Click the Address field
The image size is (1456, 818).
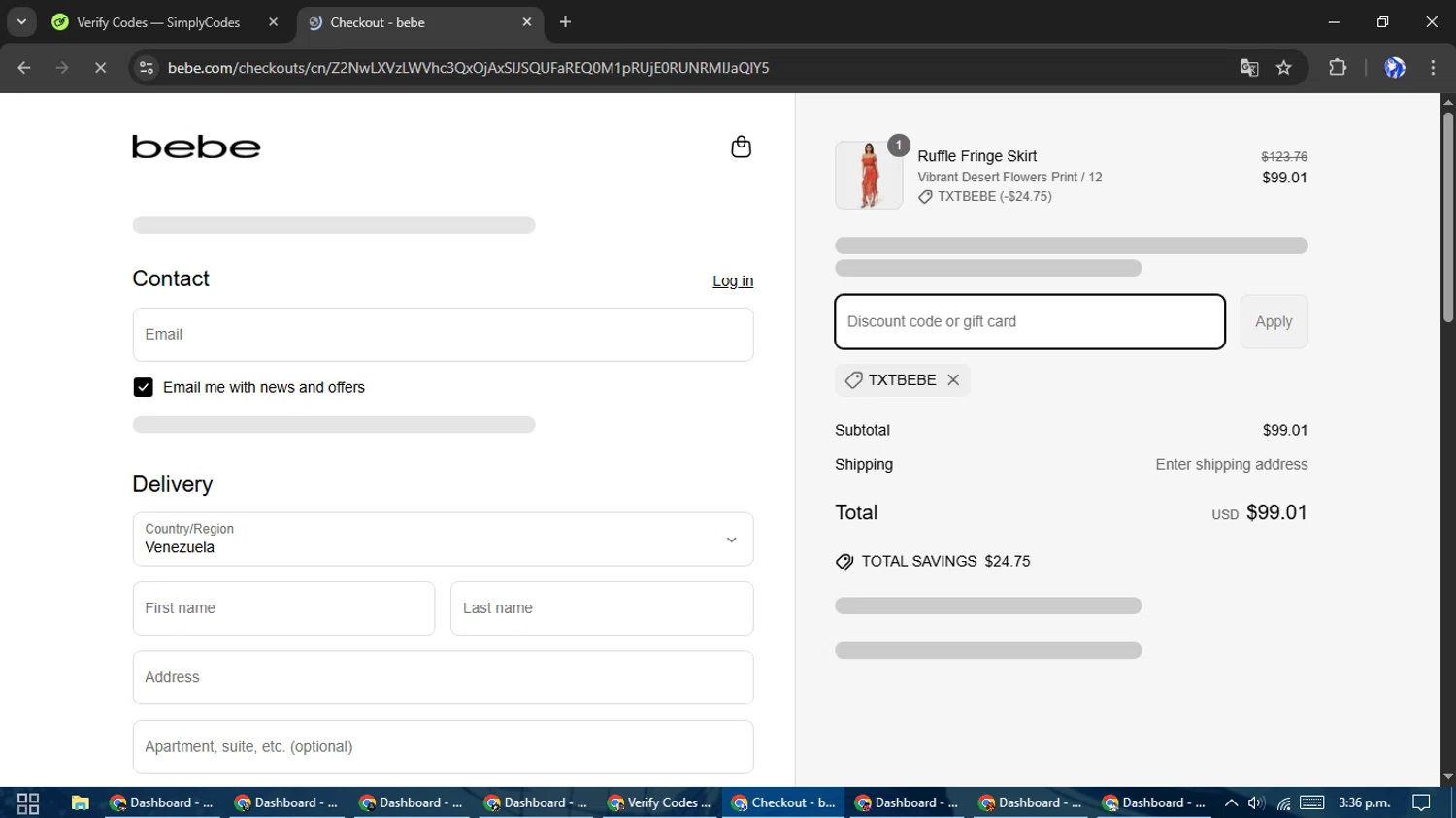[443, 677]
